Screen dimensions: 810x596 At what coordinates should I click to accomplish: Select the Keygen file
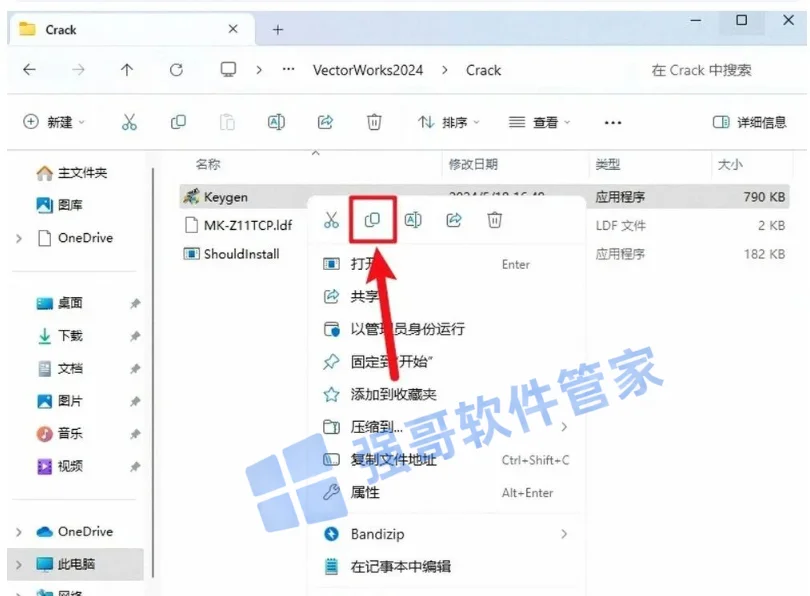pyautogui.click(x=226, y=197)
